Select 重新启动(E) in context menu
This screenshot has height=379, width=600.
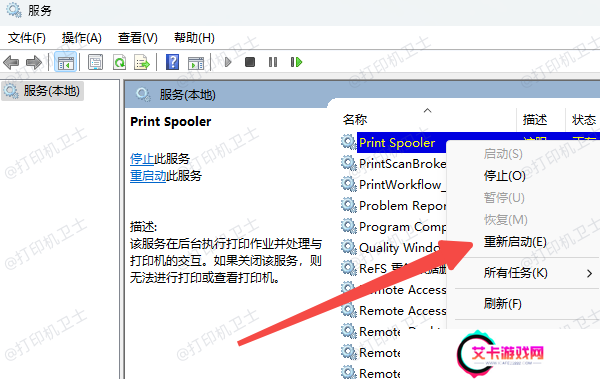coord(515,242)
